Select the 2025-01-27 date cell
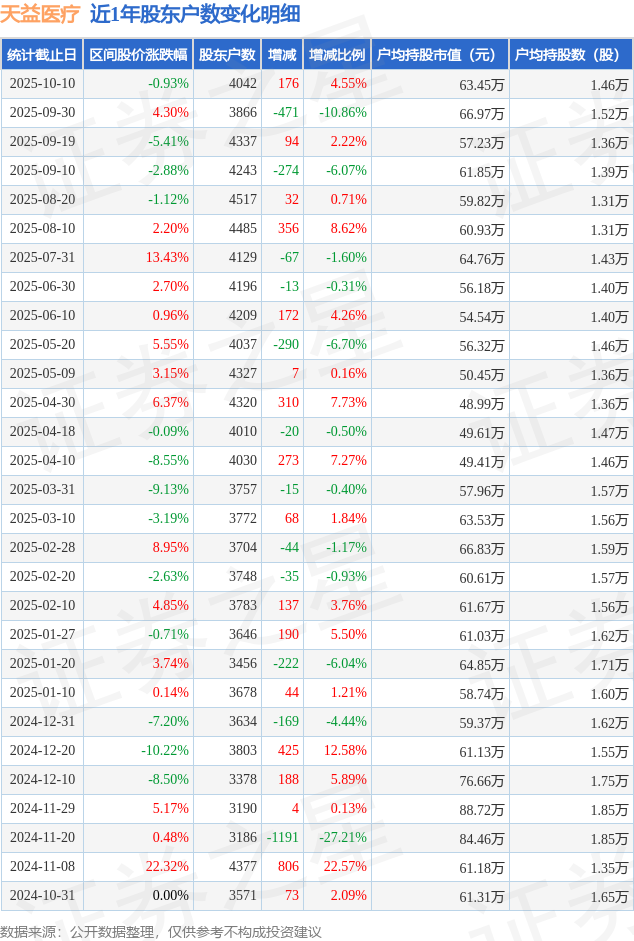634x941 pixels. pos(42,634)
